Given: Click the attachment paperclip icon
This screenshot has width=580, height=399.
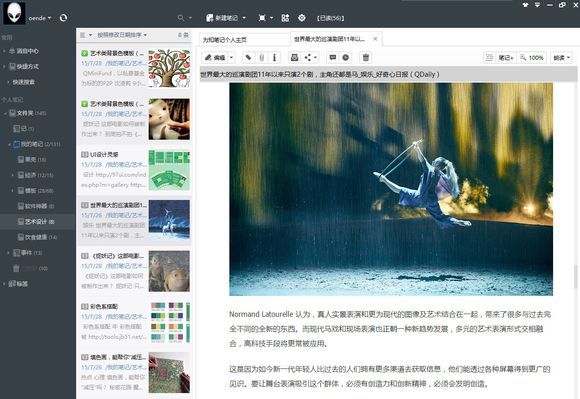Looking at the screenshot, I should click(262, 57).
